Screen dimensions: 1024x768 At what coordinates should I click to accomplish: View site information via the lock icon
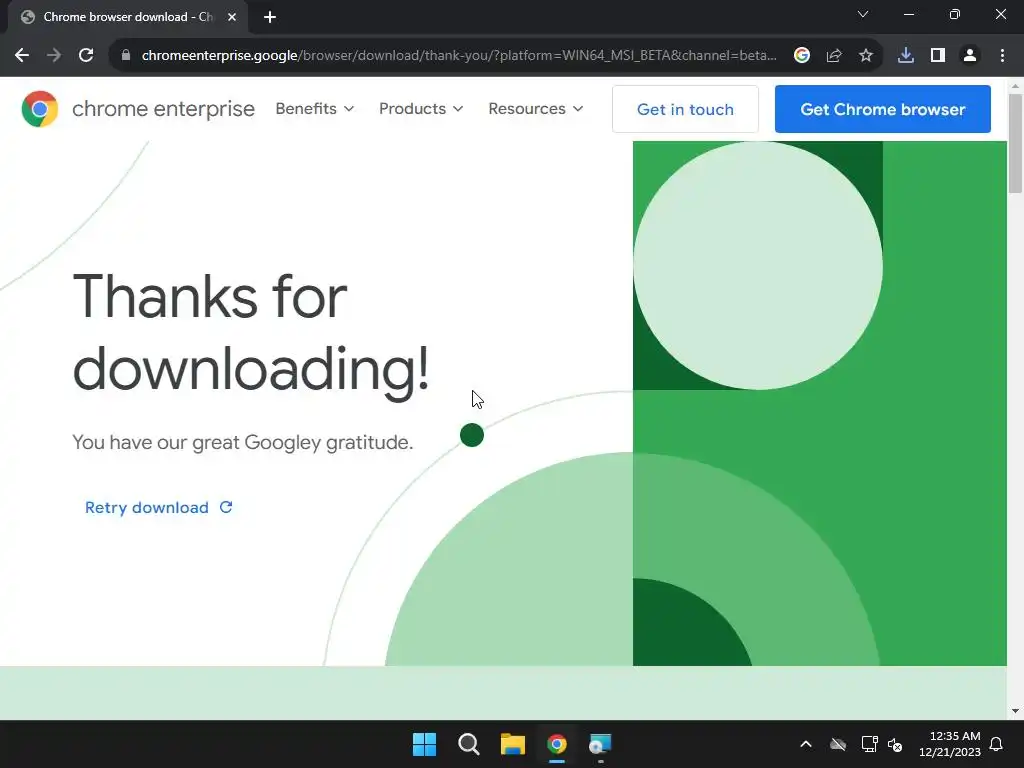point(126,56)
